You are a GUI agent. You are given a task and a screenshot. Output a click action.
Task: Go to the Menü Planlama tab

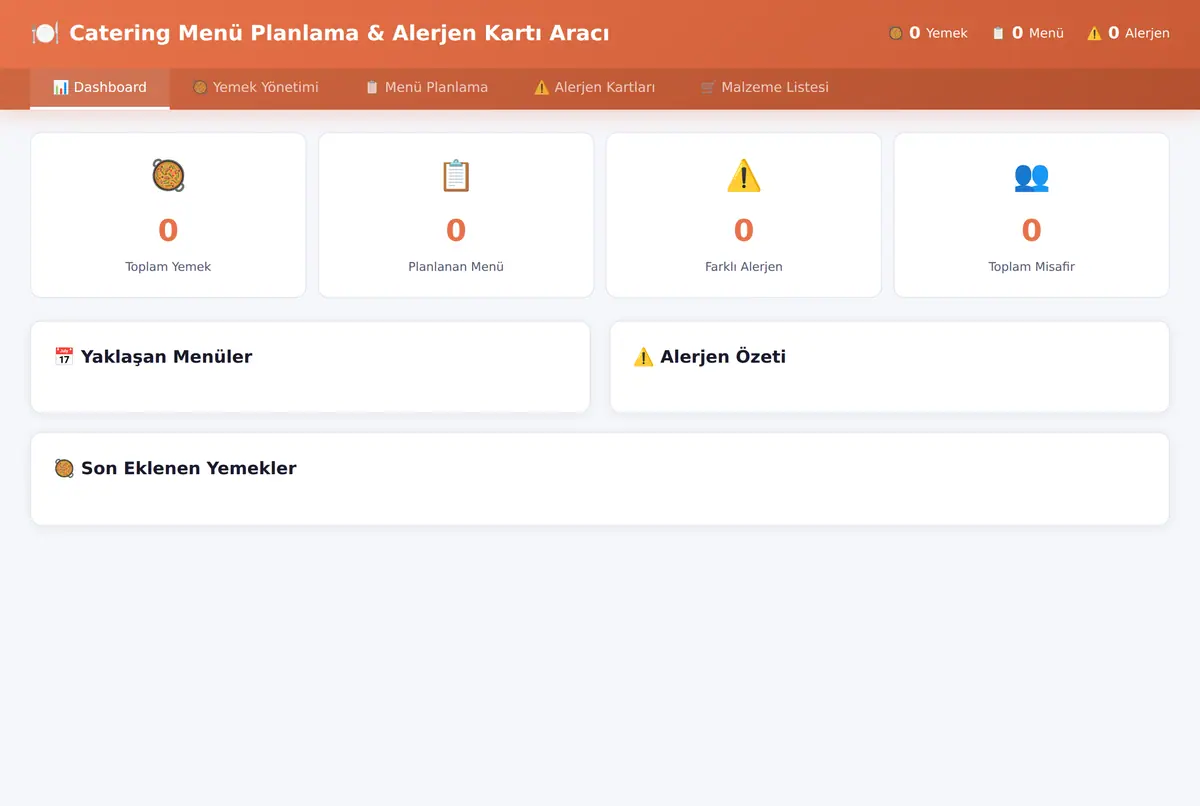427,88
